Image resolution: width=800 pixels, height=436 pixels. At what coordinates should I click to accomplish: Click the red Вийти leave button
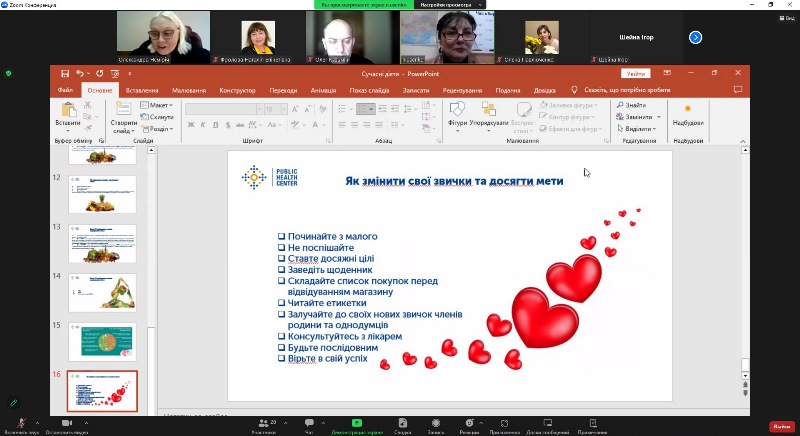click(781, 426)
